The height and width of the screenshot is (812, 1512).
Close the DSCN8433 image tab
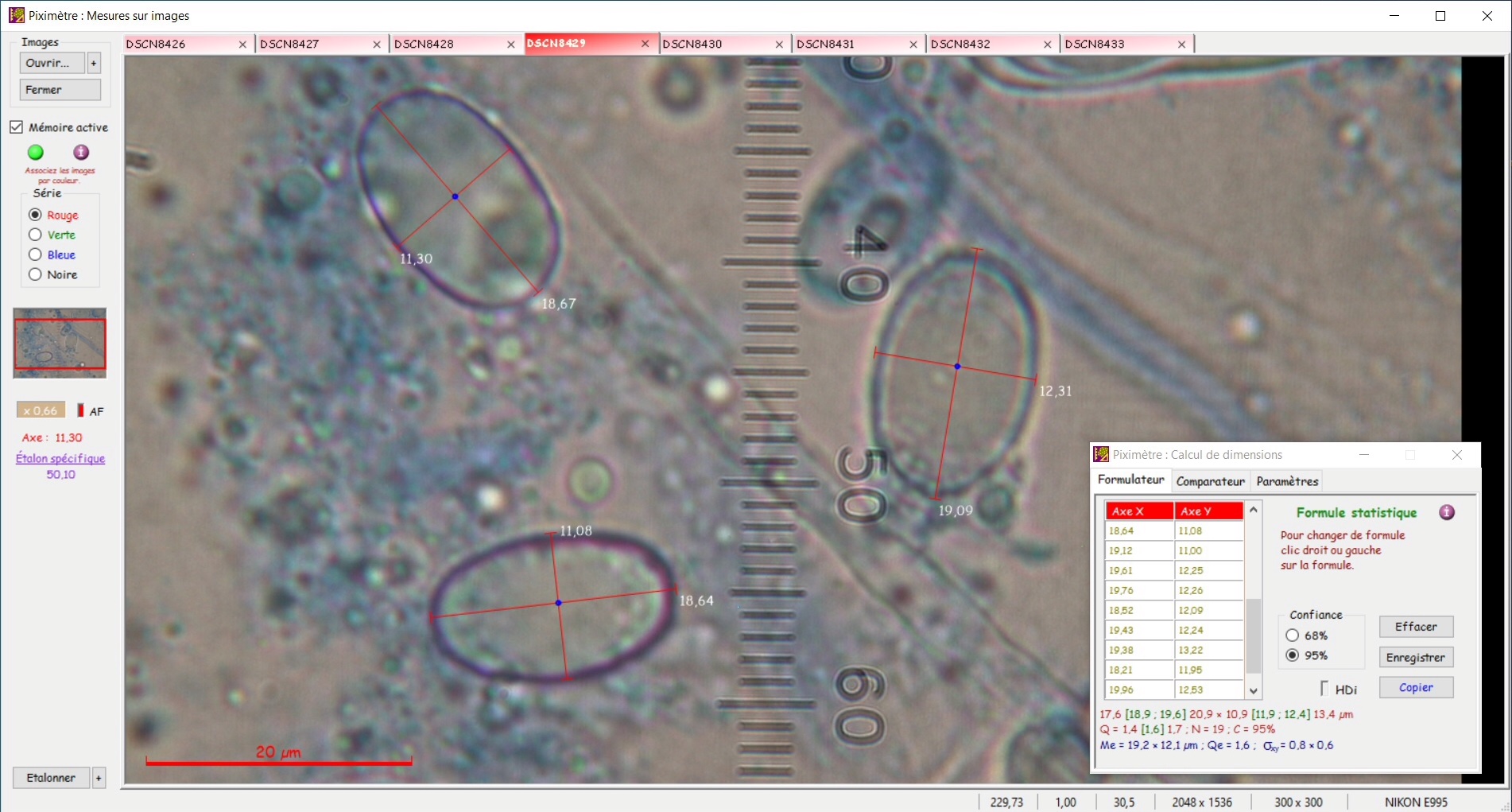[x=1181, y=45]
